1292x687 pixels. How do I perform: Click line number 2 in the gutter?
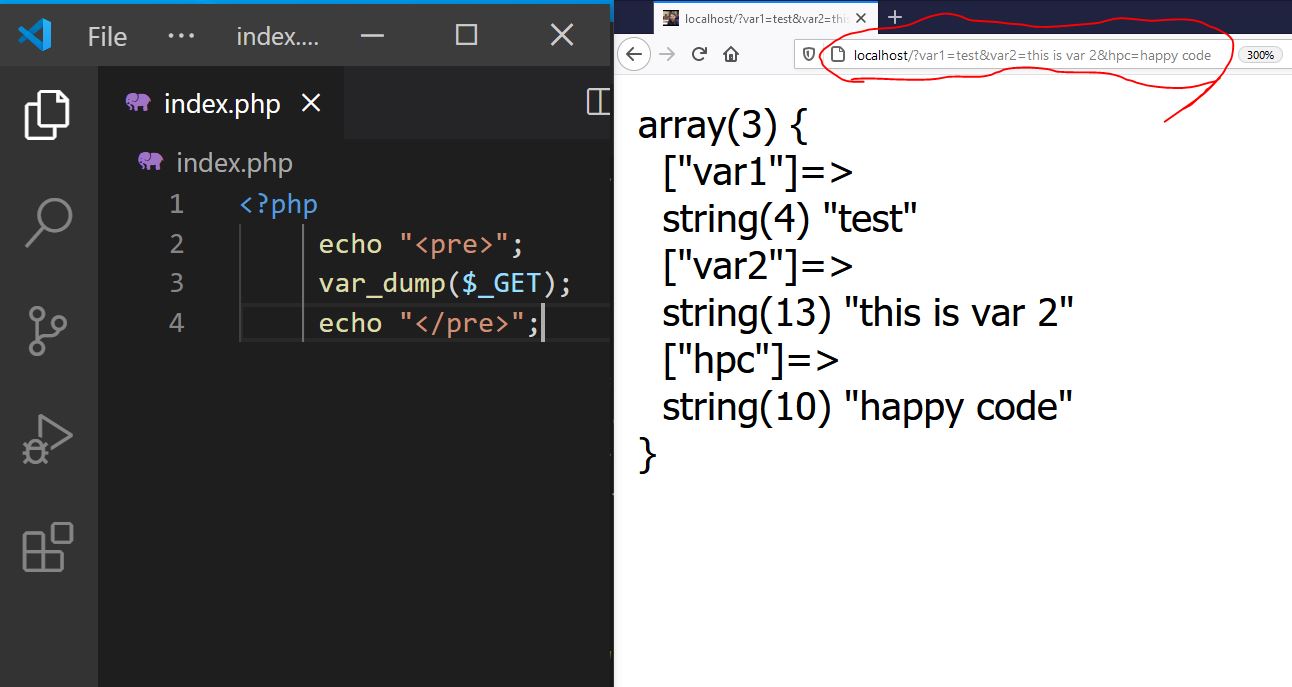pyautogui.click(x=177, y=244)
